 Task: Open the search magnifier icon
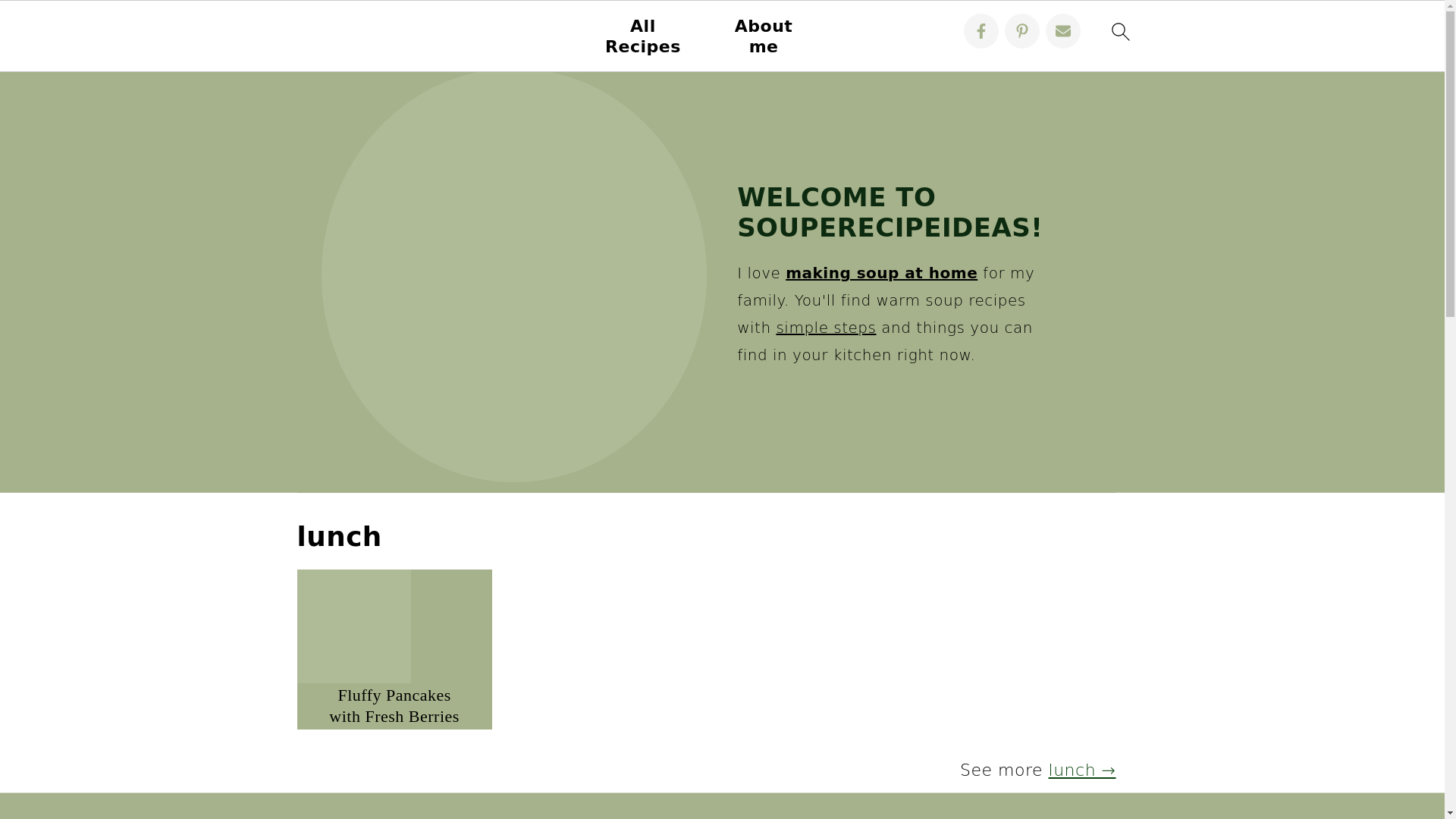(1120, 32)
